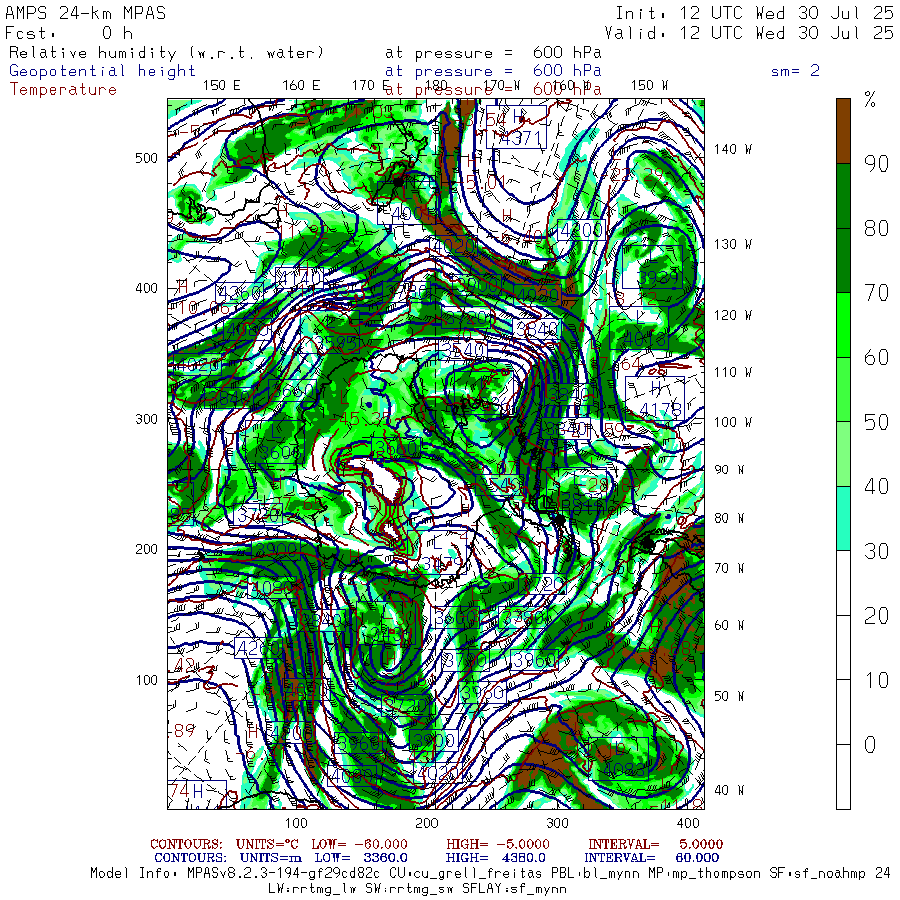900x900 pixels.
Task: Click the 'LW:rrtmg_lw SW:rrtmg_sw SFLAY:sf_mynn' line
Action: coord(417,889)
